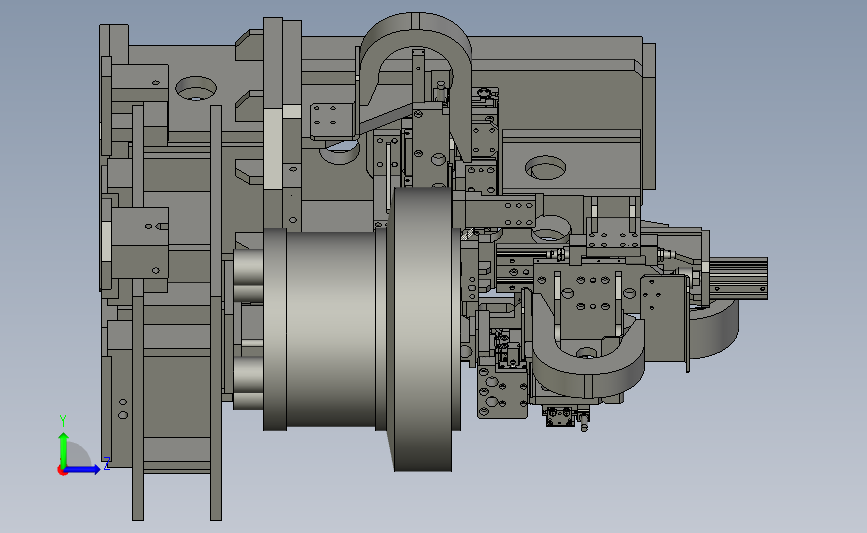Click the red X axis dot at the triad origin

(x=62, y=471)
